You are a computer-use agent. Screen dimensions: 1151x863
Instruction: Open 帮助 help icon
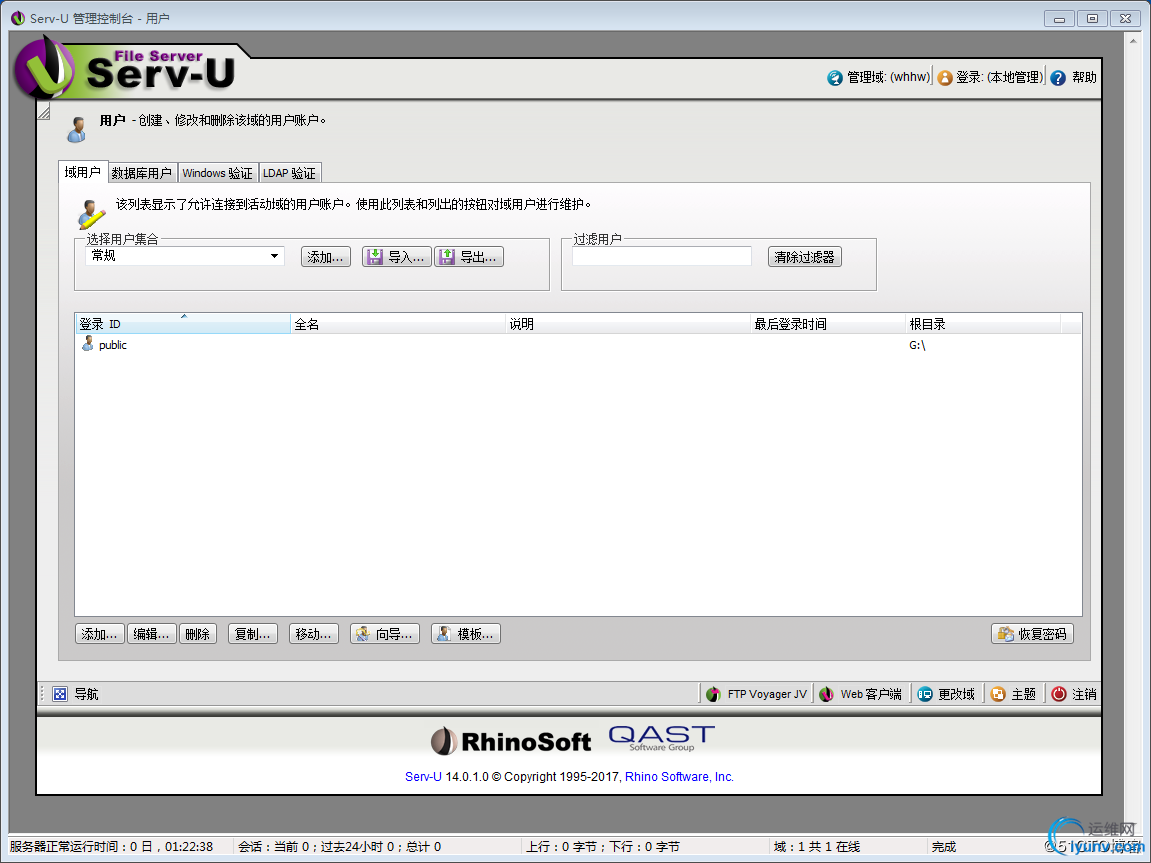(1058, 78)
